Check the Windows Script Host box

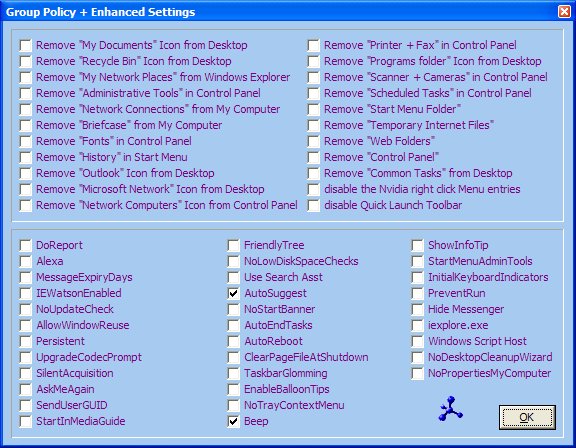tap(417, 341)
